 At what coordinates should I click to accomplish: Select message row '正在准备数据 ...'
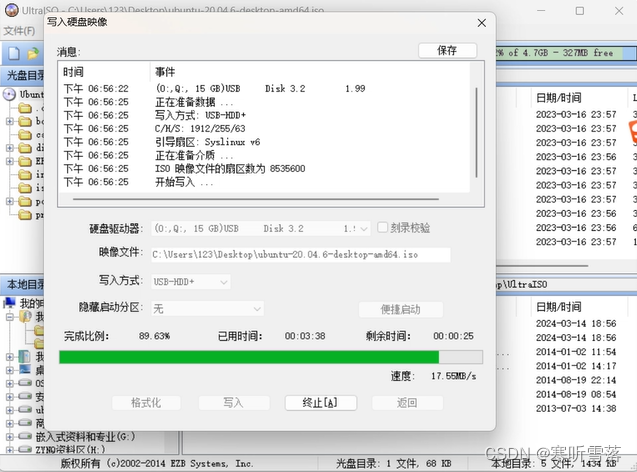tap(266, 102)
